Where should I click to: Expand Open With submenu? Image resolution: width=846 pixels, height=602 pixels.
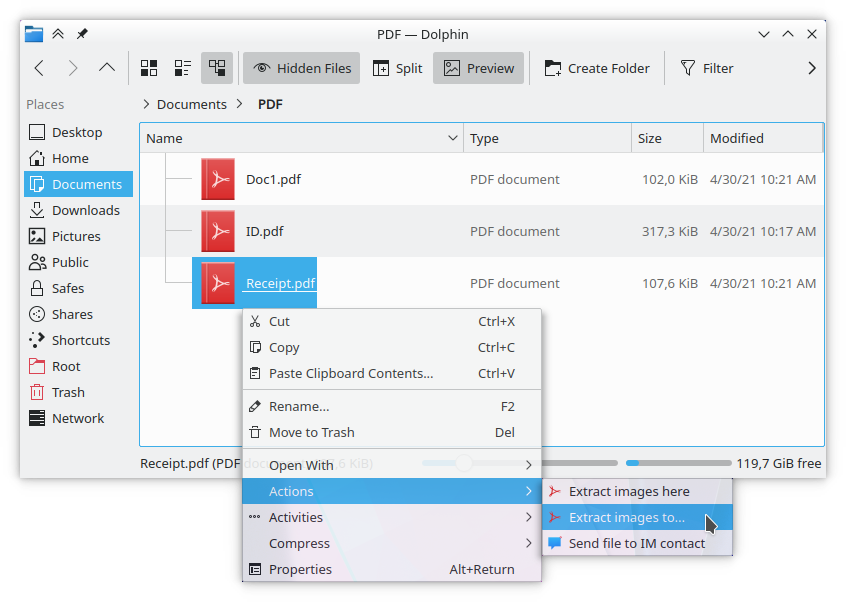(392, 465)
